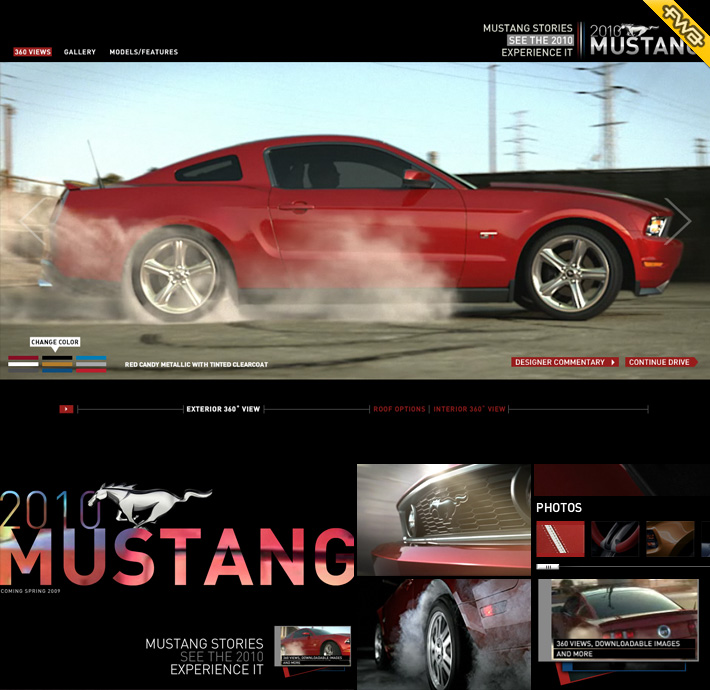Select See the 2010 in the lower panel
This screenshot has height=690, width=710.
222,656
